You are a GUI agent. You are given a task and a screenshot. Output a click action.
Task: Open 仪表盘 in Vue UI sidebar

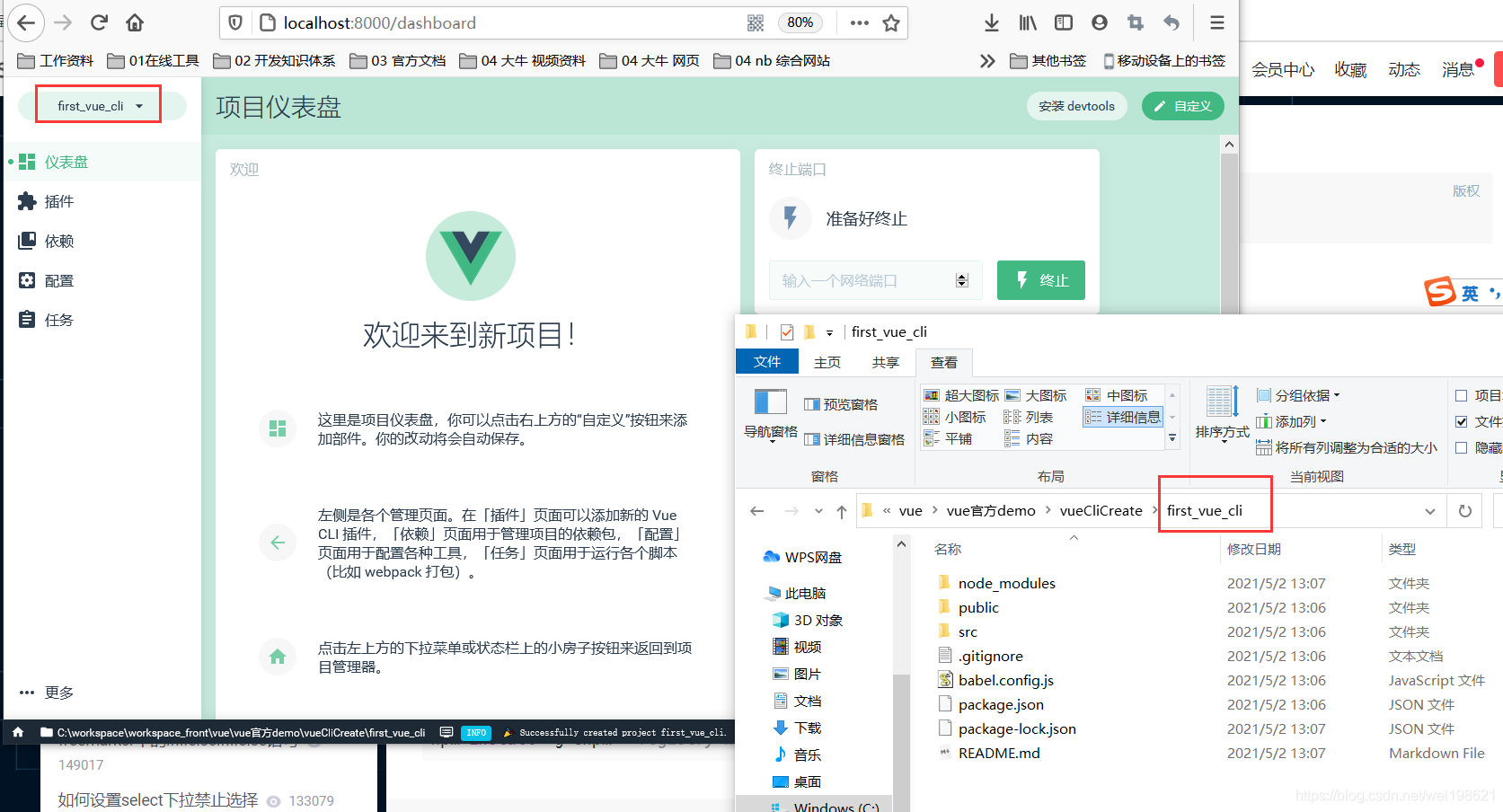coord(102,162)
